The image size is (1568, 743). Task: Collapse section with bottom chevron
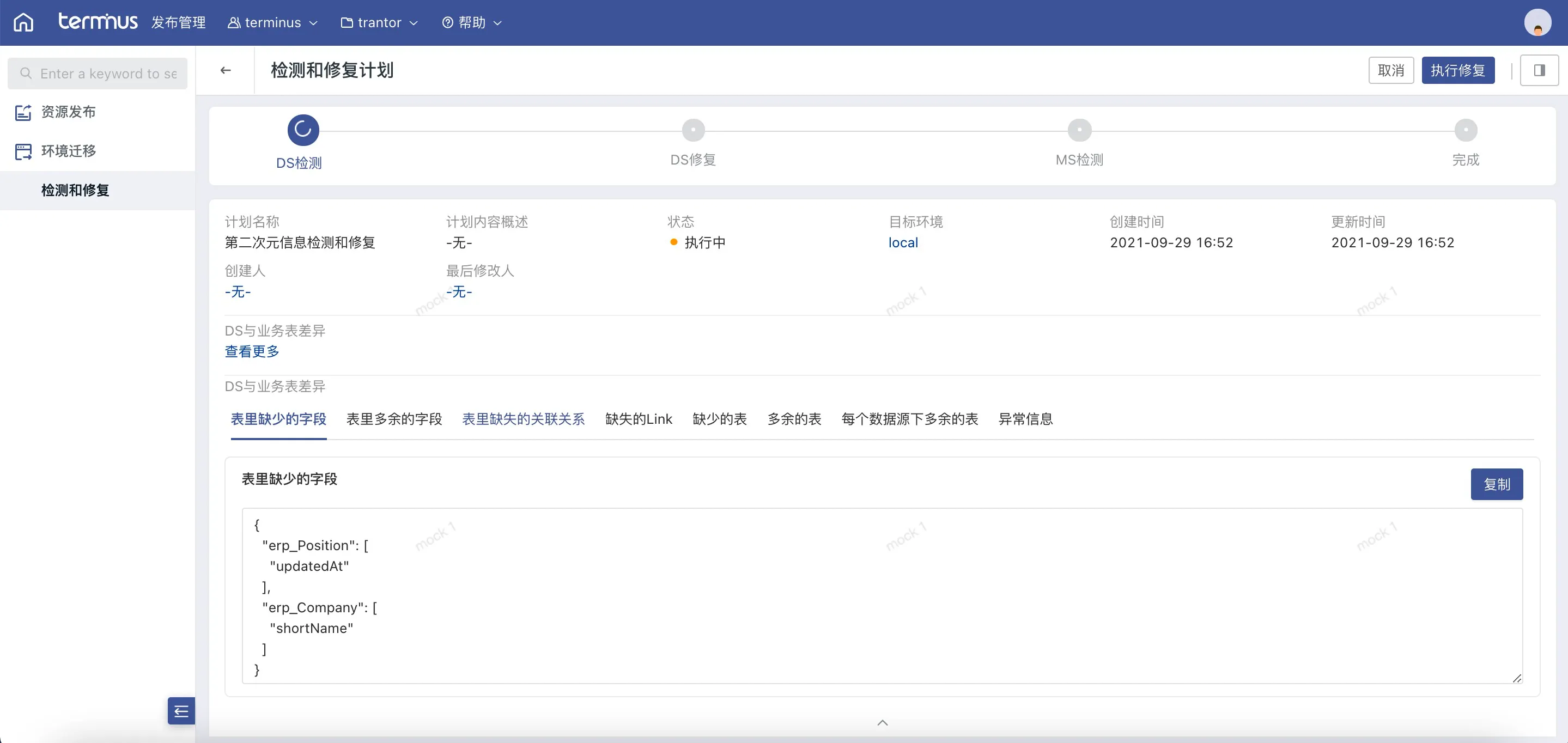(883, 723)
